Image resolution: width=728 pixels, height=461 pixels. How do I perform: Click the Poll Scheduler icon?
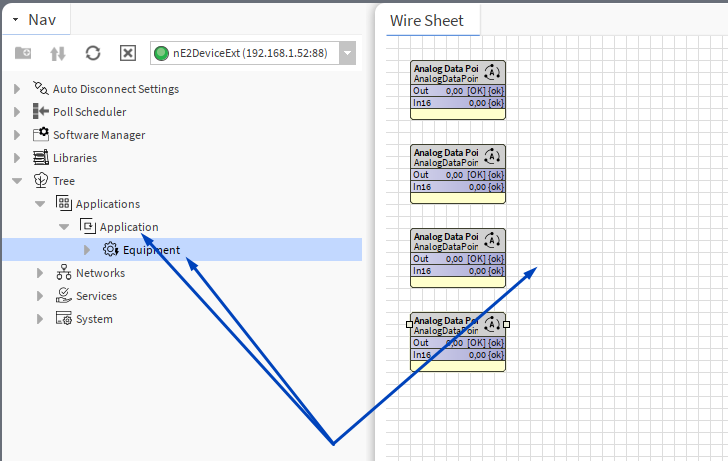pyautogui.click(x=41, y=112)
